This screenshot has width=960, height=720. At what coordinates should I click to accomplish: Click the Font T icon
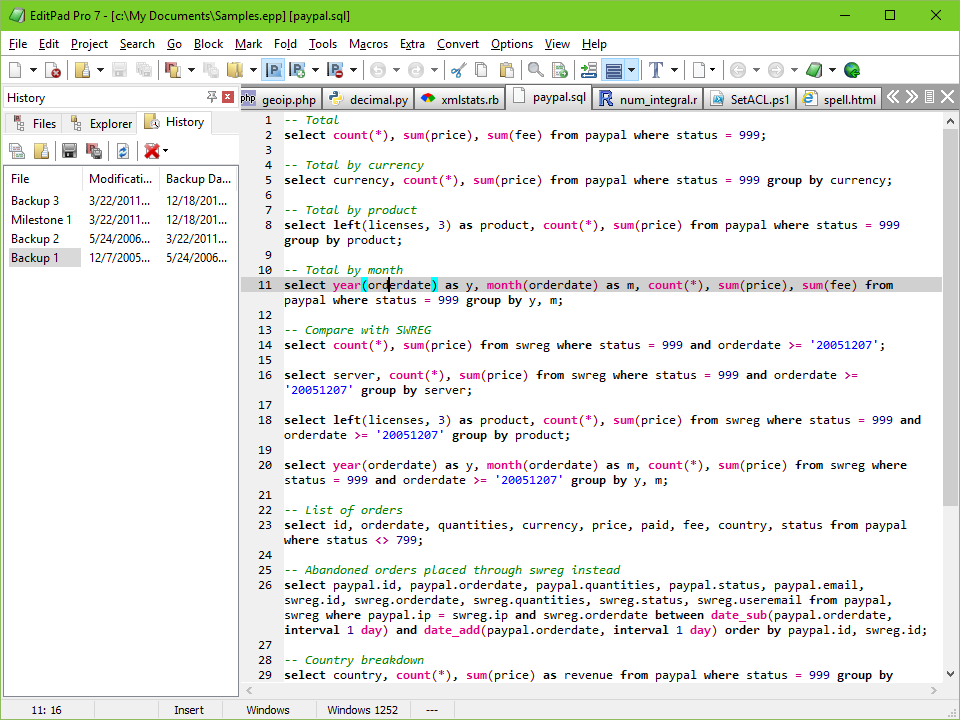click(x=656, y=70)
